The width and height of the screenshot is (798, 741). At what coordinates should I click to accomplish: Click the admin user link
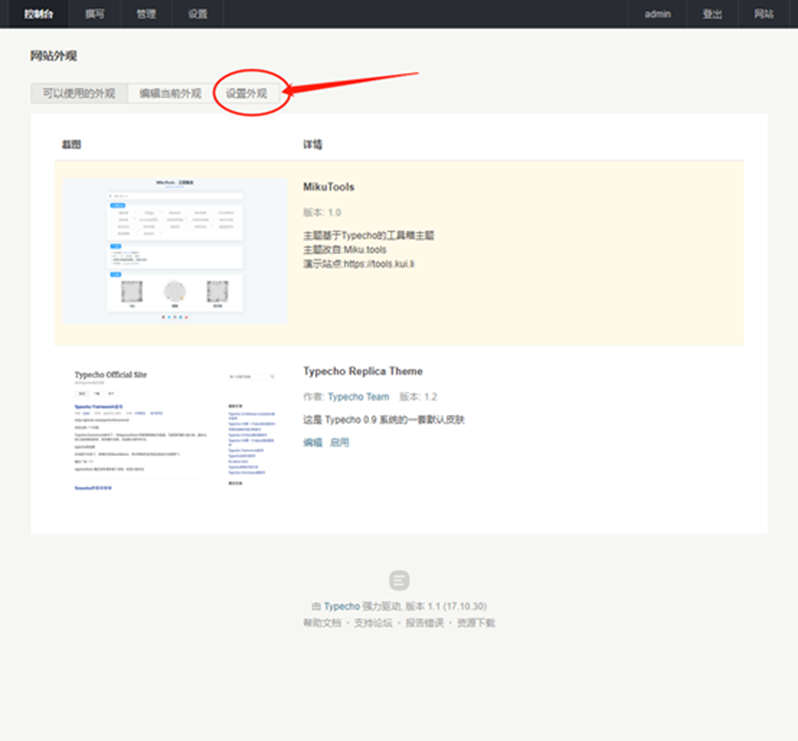click(x=658, y=14)
